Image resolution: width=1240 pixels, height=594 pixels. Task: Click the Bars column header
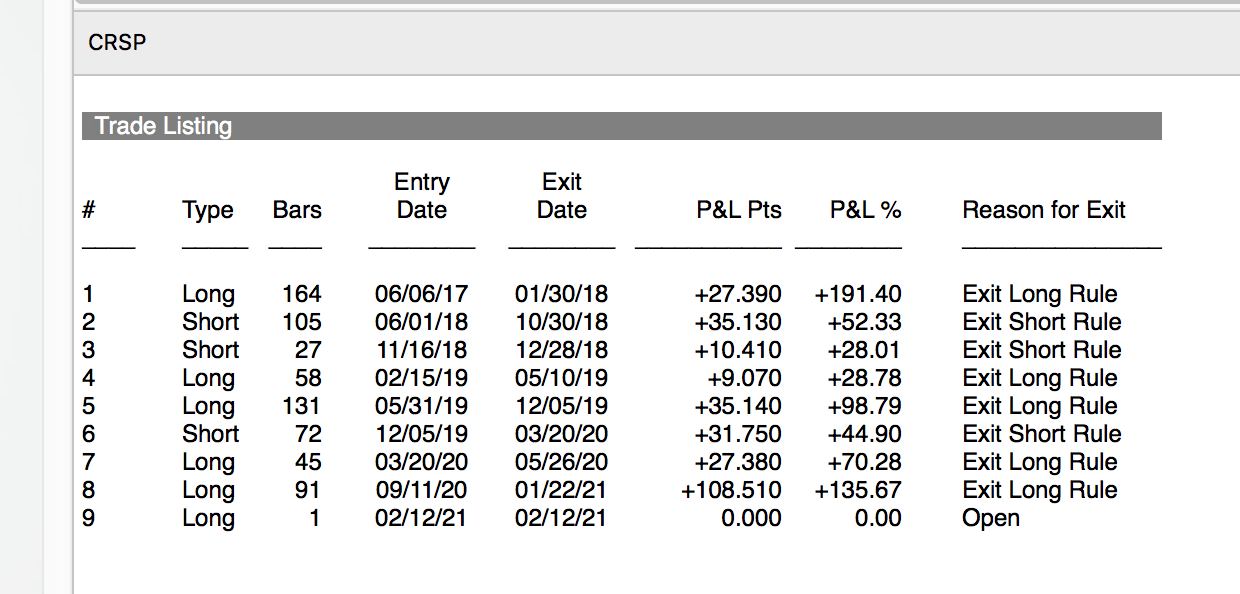(x=297, y=210)
